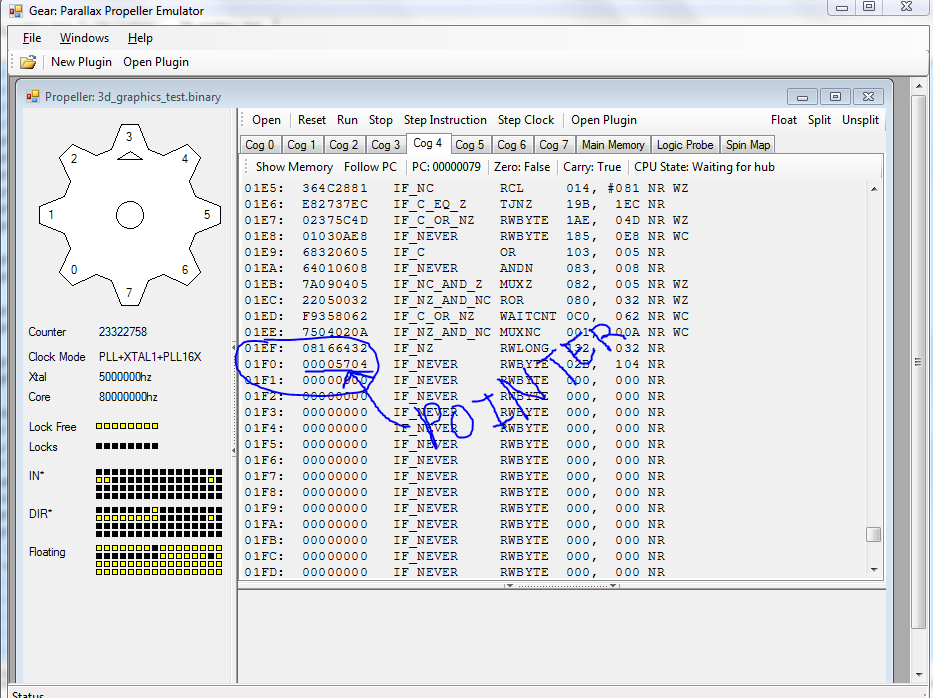This screenshot has width=933, height=698.
Task: Click Float to undock the panel
Action: [784, 120]
